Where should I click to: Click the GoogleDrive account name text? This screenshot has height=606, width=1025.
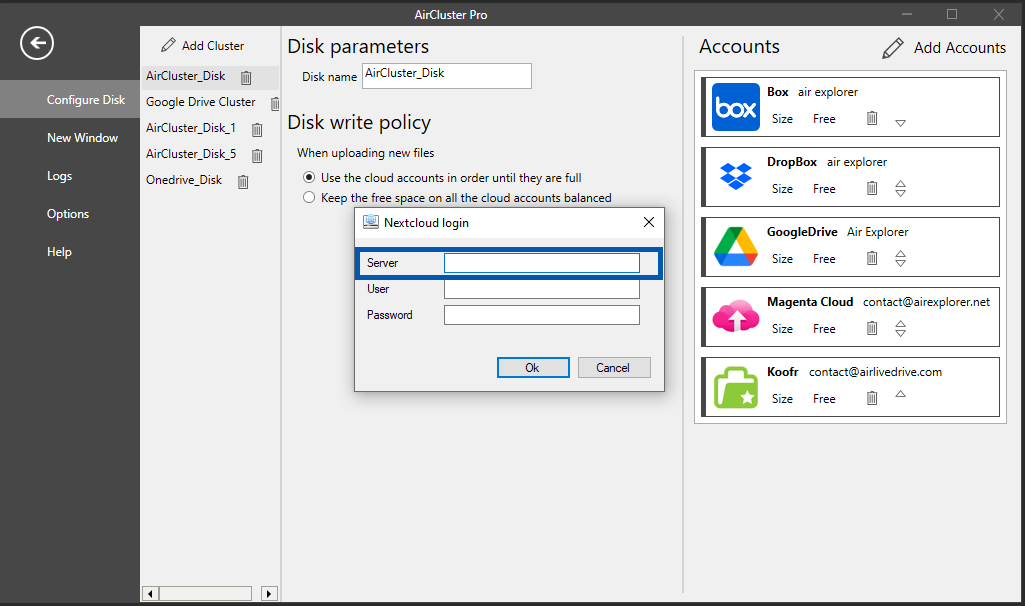pos(802,232)
